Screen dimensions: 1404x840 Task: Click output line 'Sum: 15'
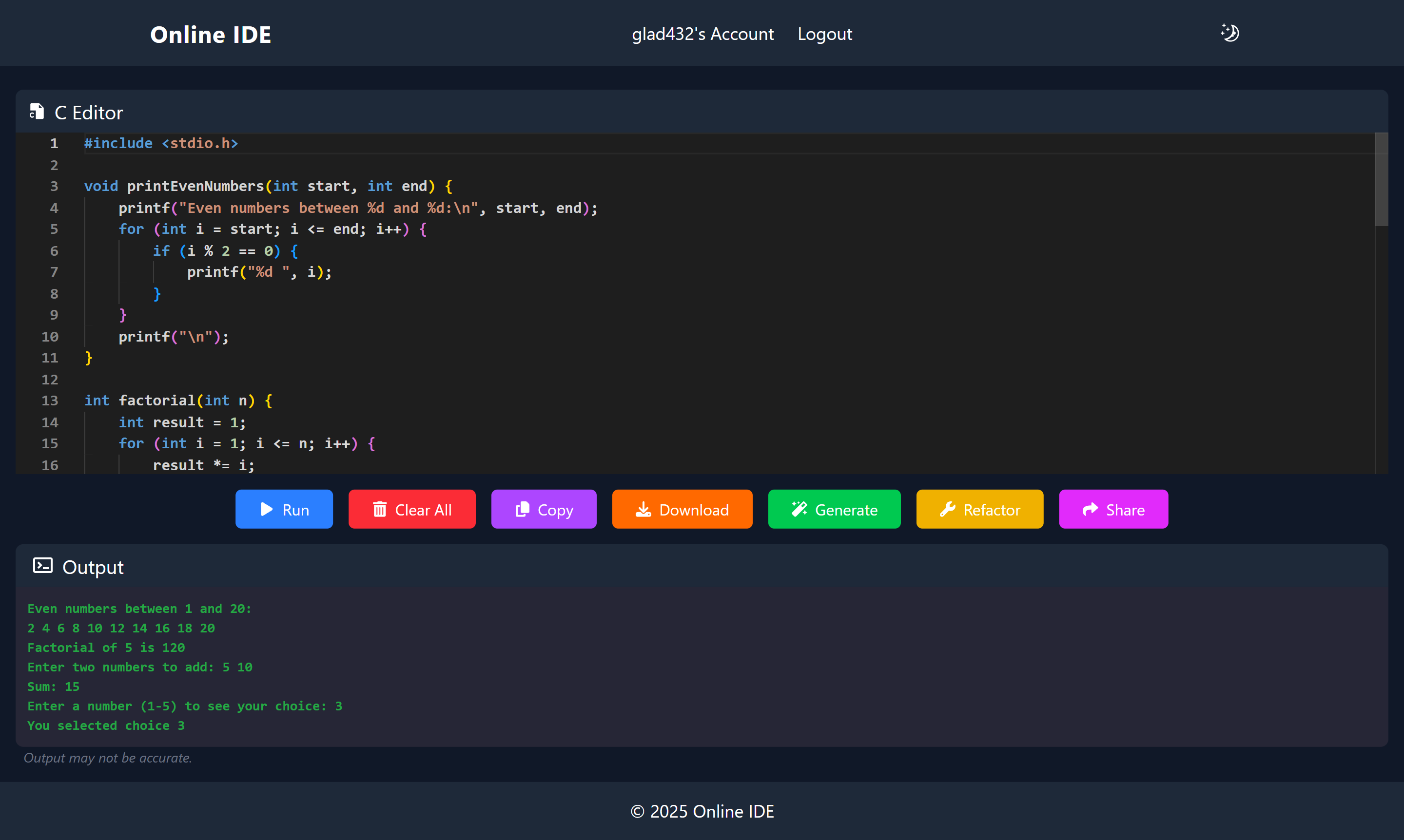click(53, 687)
